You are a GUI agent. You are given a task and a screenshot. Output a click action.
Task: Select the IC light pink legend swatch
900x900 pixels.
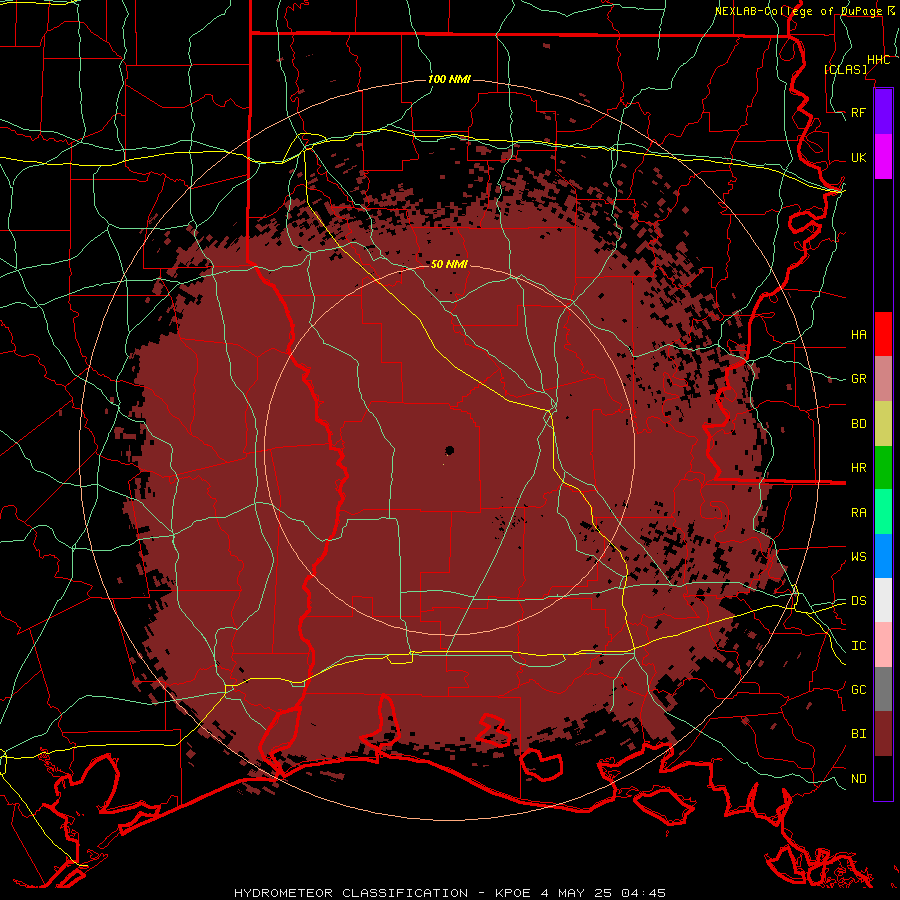tap(883, 645)
